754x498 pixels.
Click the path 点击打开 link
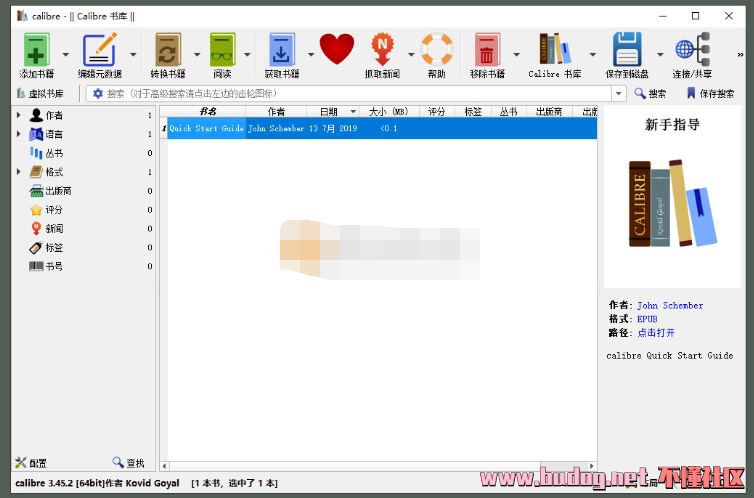(x=656, y=333)
